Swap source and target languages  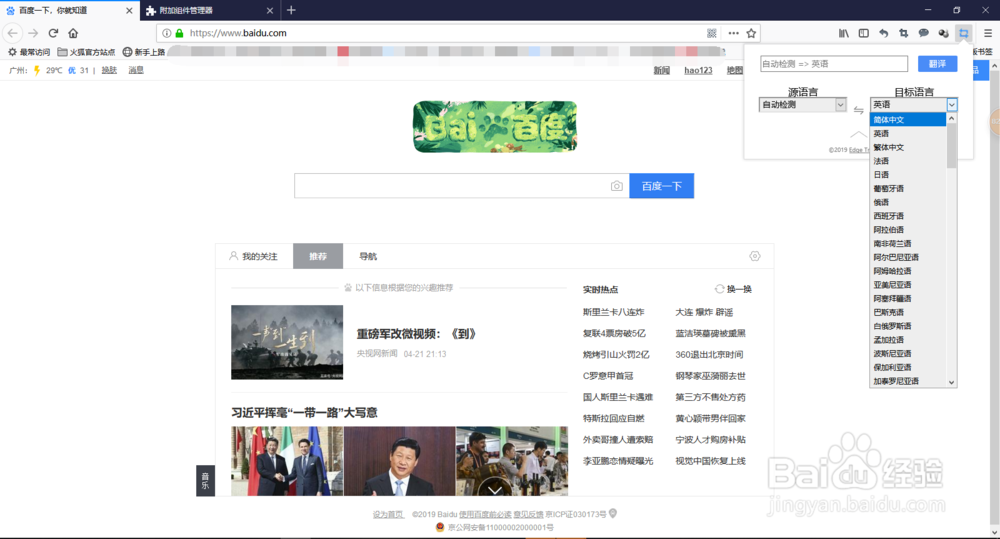(858, 110)
